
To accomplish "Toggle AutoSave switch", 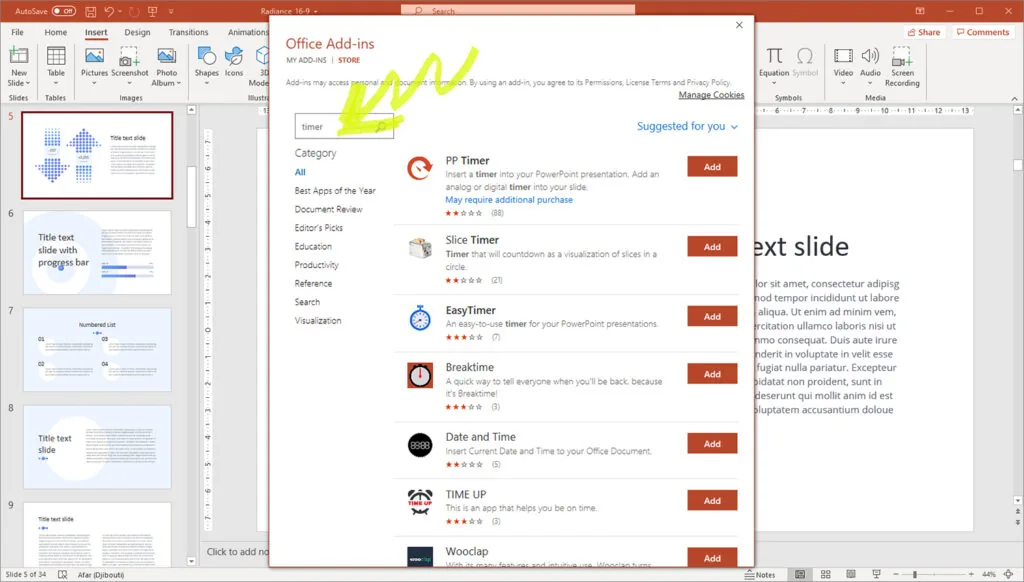I will 63,11.
